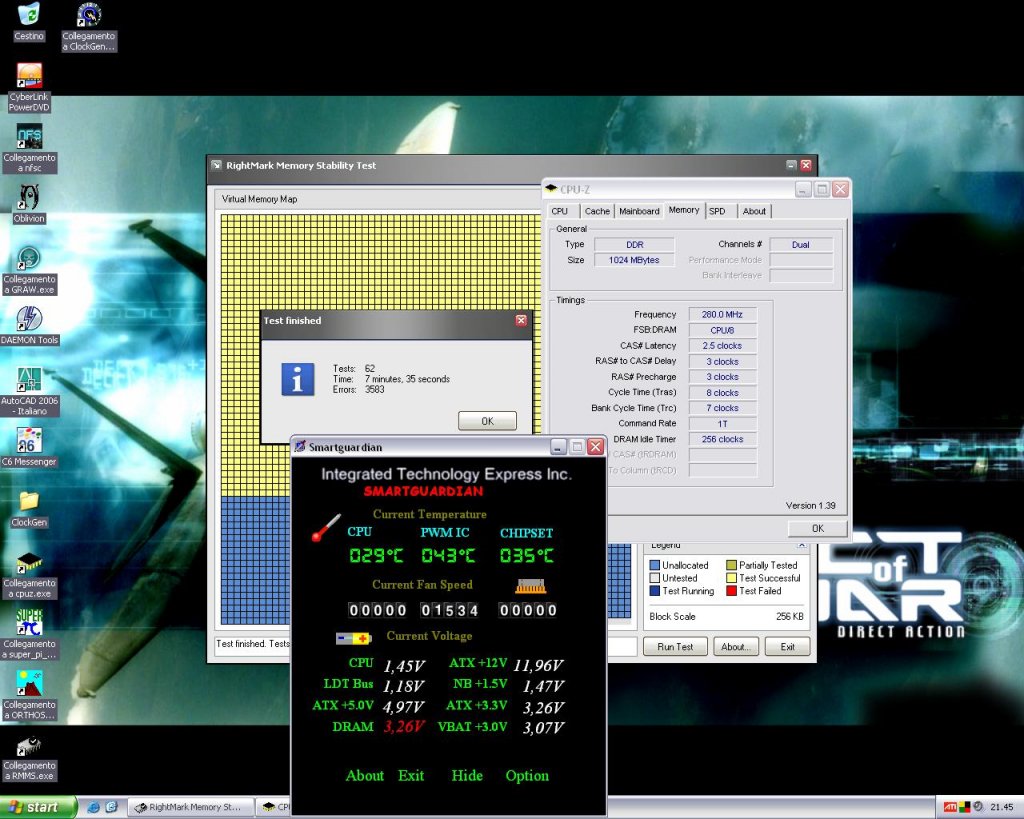Viewport: 1024px width, 819px height.
Task: Switch to the Cache tab in CPU-Z
Action: point(597,211)
